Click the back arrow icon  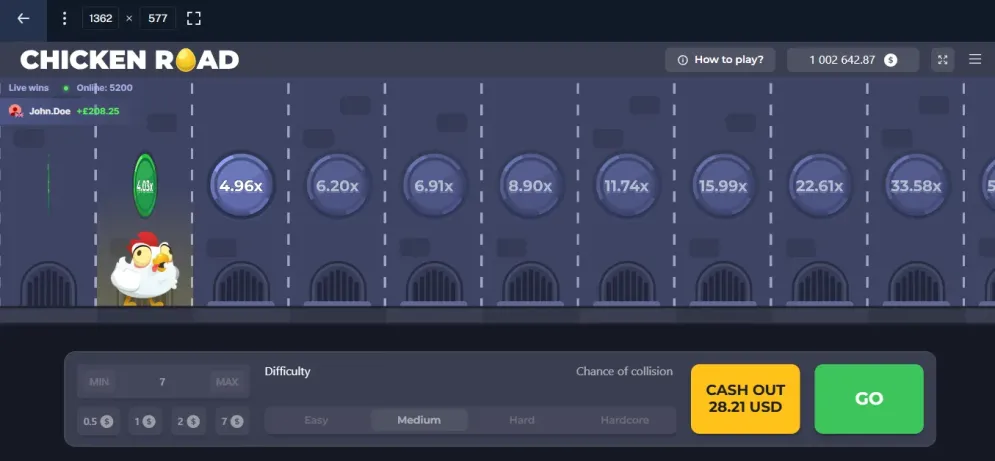coord(24,18)
